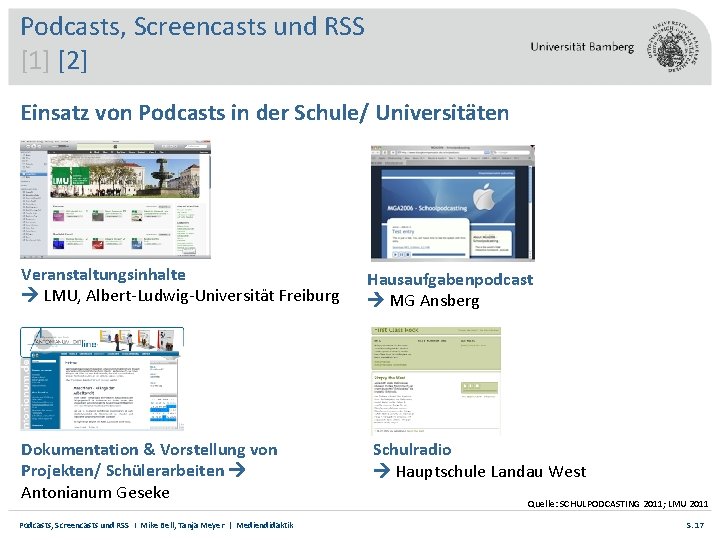Select text 'LMU, Albert-Ludwig-Universität Freiburg'
The height and width of the screenshot is (540, 720).
[x=191, y=296]
